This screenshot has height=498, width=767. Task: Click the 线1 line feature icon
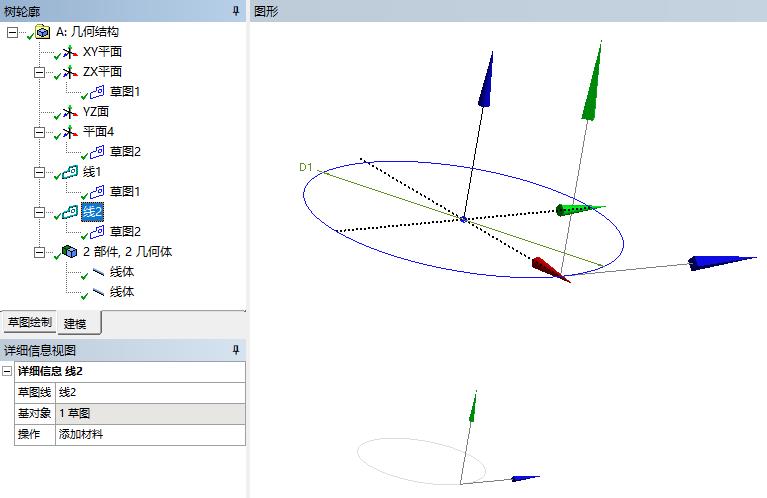[x=69, y=172]
